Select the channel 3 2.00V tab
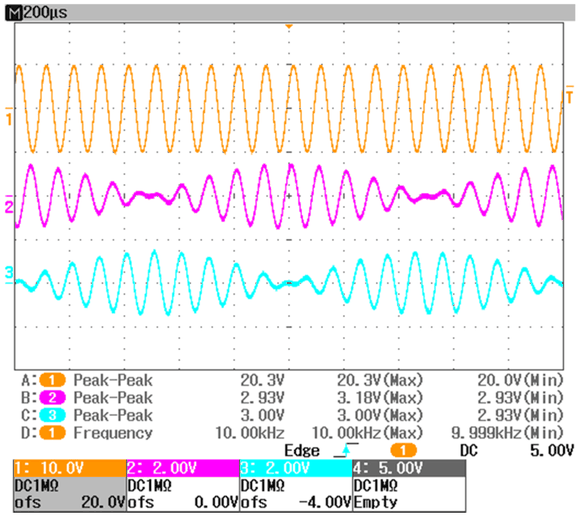The image size is (579, 516). click(x=296, y=468)
